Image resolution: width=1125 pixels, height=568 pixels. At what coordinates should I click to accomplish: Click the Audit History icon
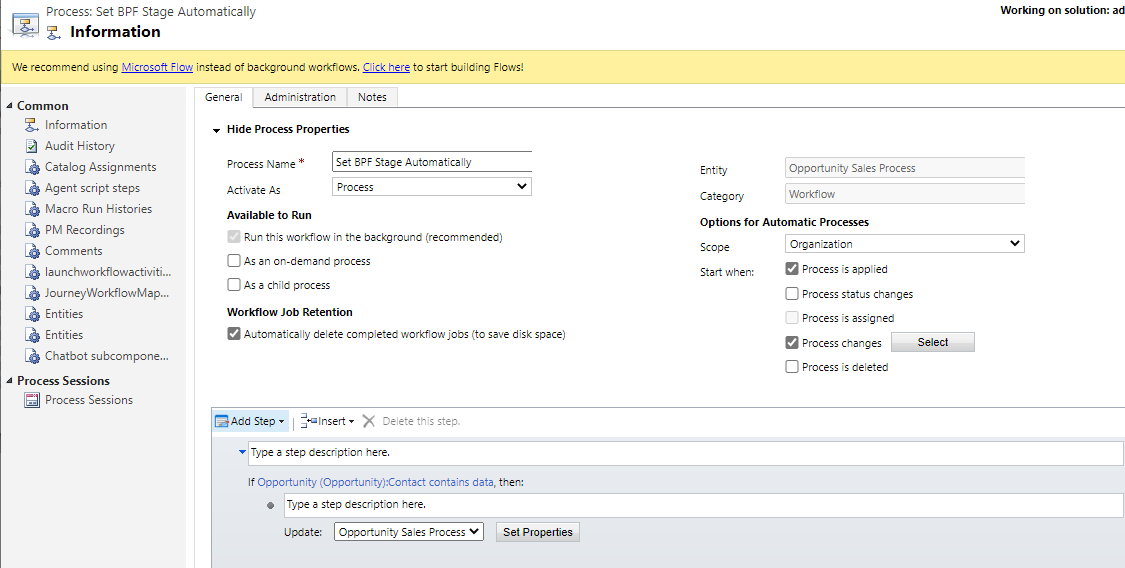coord(32,146)
